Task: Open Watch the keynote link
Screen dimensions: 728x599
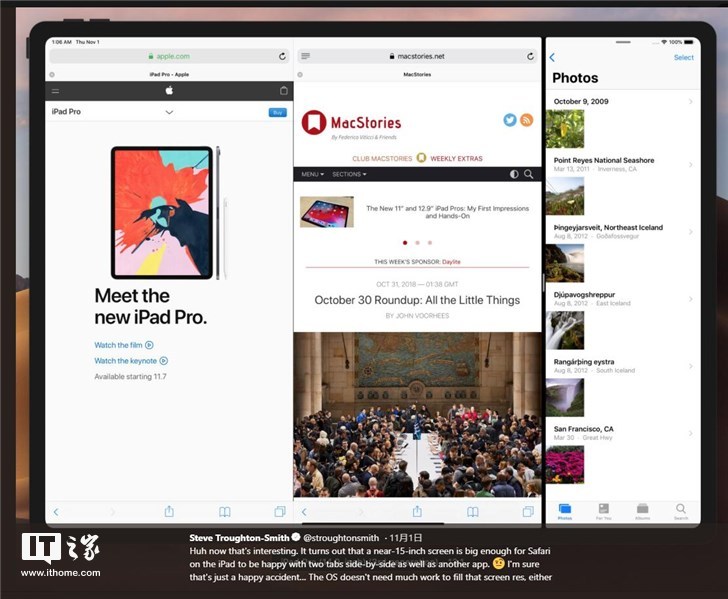Action: pos(131,361)
